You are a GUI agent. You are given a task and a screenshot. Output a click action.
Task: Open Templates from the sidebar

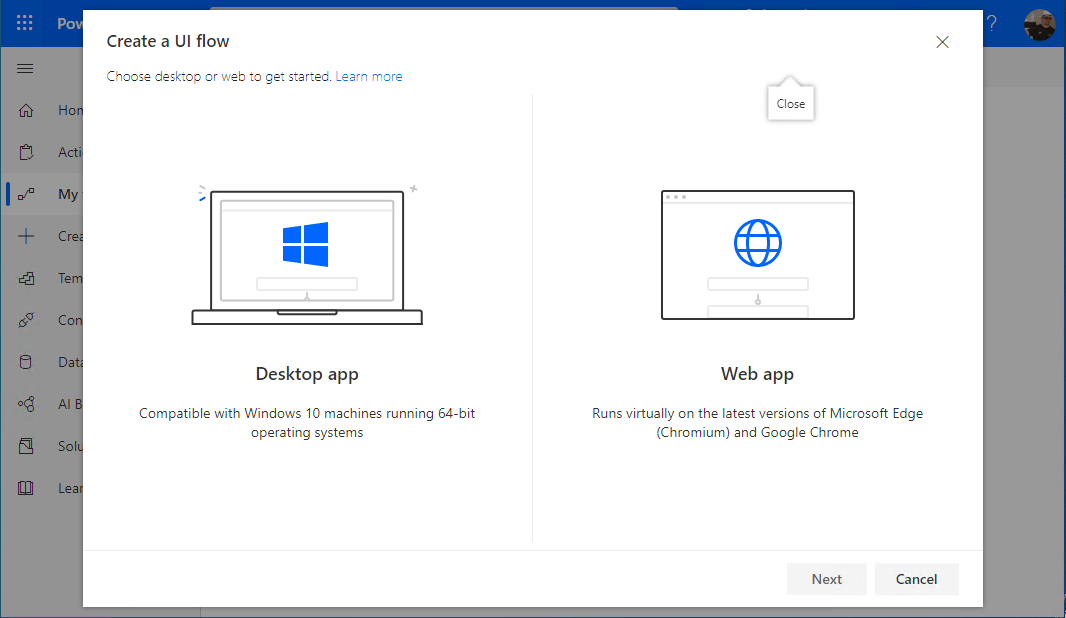tap(25, 278)
